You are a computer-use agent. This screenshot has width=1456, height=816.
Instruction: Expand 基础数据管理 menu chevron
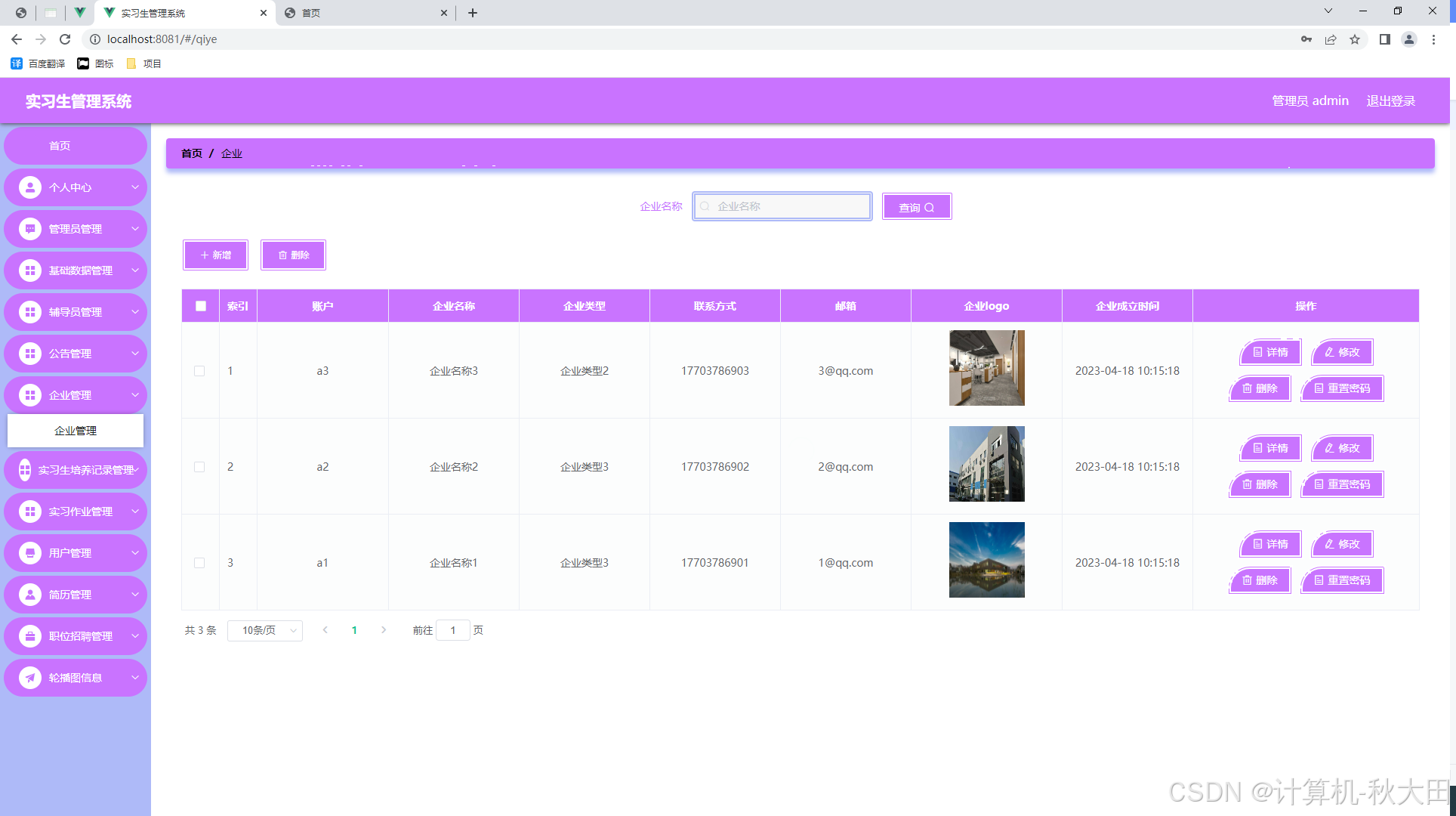pyautogui.click(x=135, y=270)
